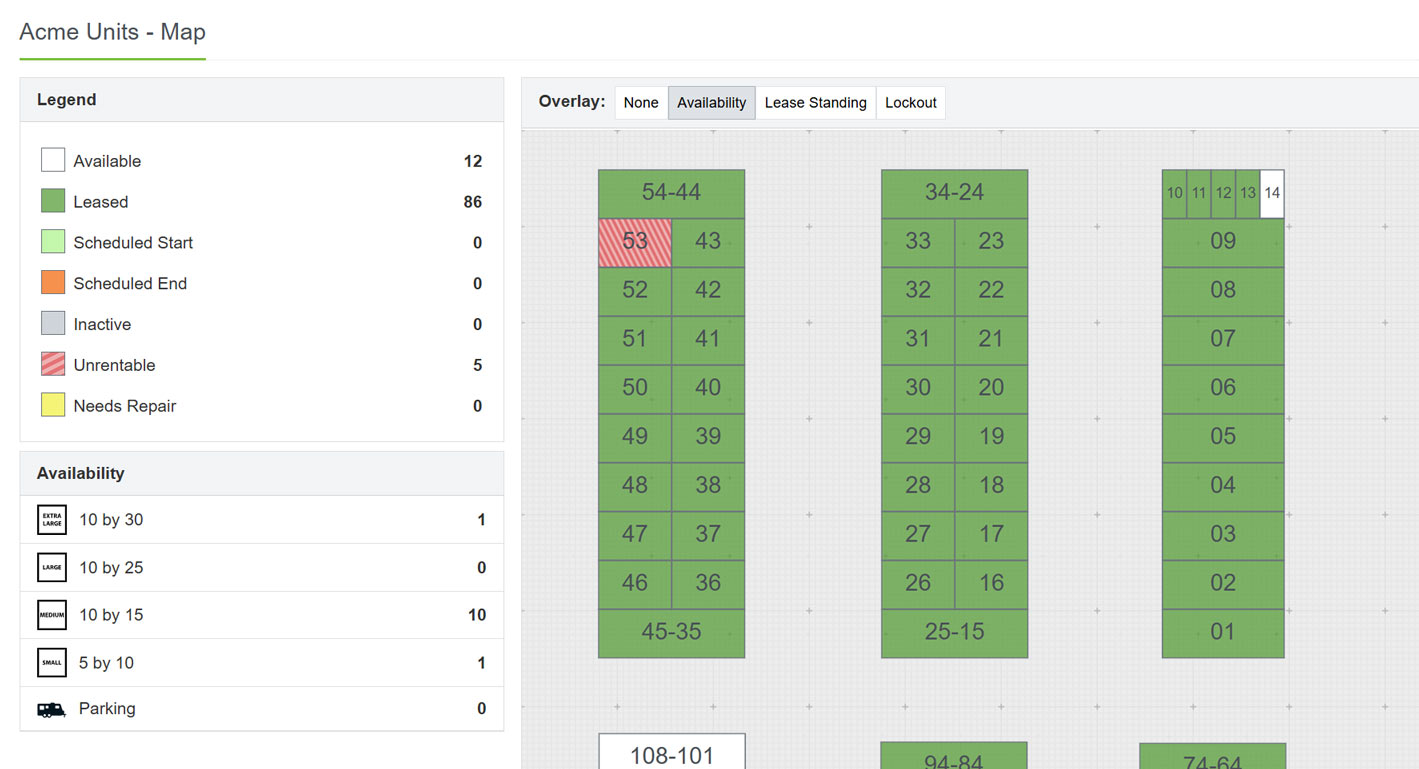Click the 10 by 30 availability row

(x=262, y=520)
